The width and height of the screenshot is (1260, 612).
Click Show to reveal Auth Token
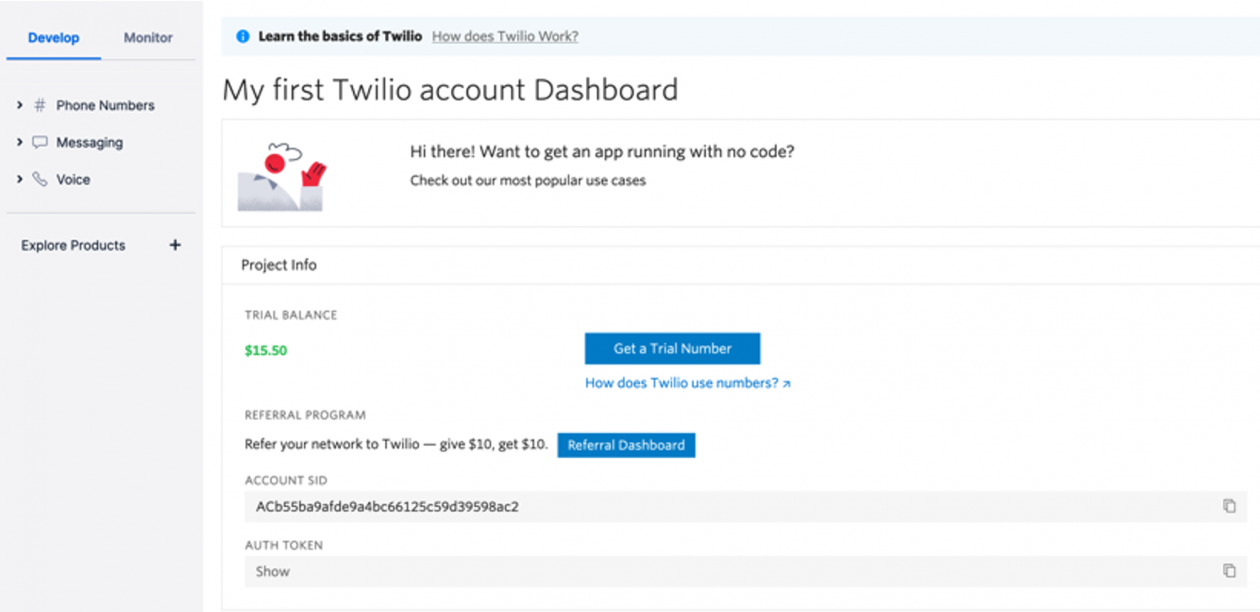pyautogui.click(x=272, y=571)
